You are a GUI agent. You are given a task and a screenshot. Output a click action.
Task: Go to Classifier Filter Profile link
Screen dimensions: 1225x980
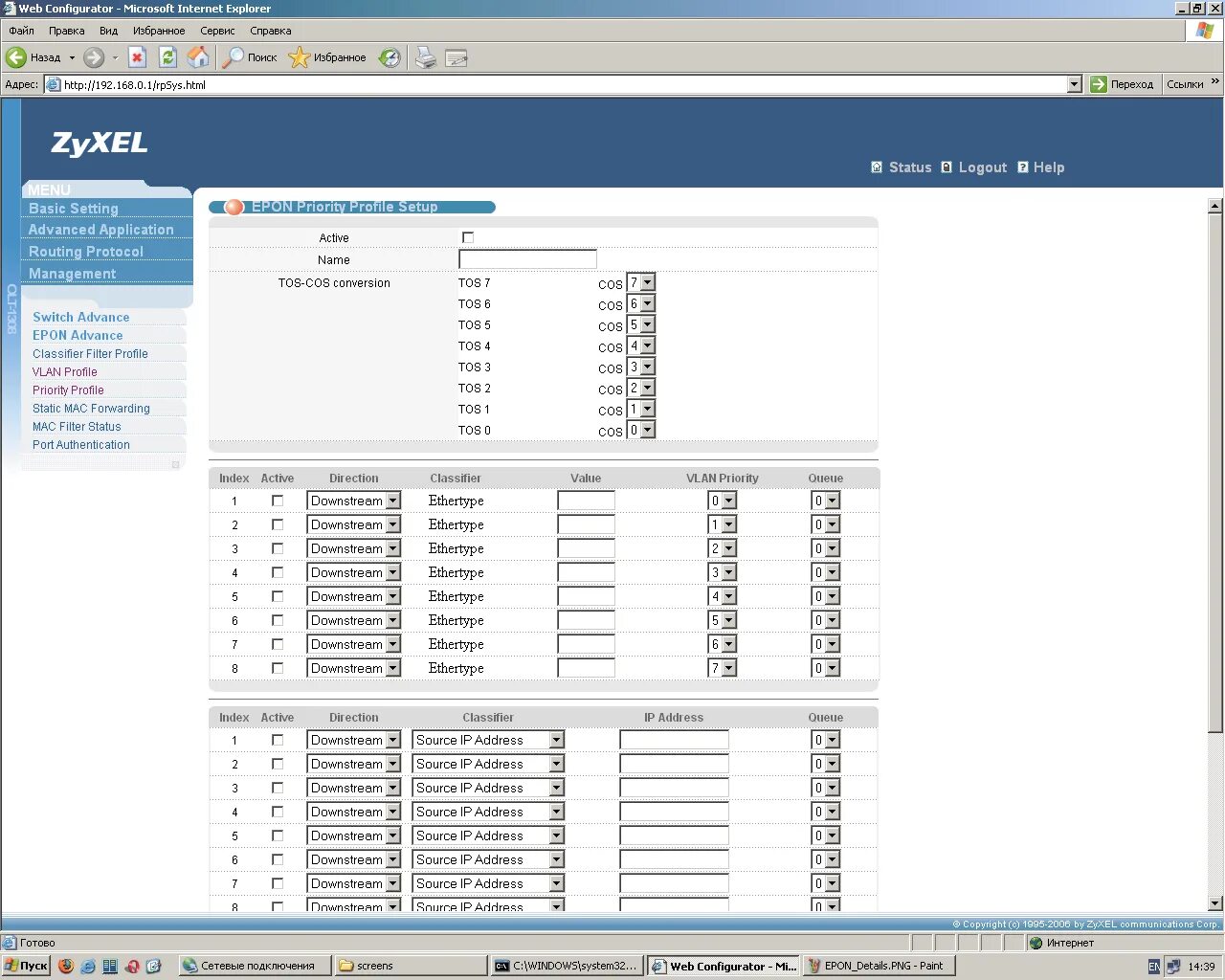tap(90, 353)
